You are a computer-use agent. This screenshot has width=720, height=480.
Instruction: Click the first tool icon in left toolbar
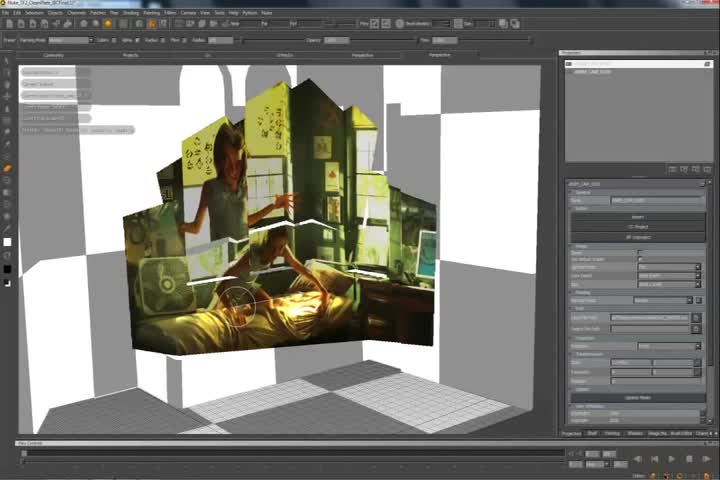pos(8,61)
